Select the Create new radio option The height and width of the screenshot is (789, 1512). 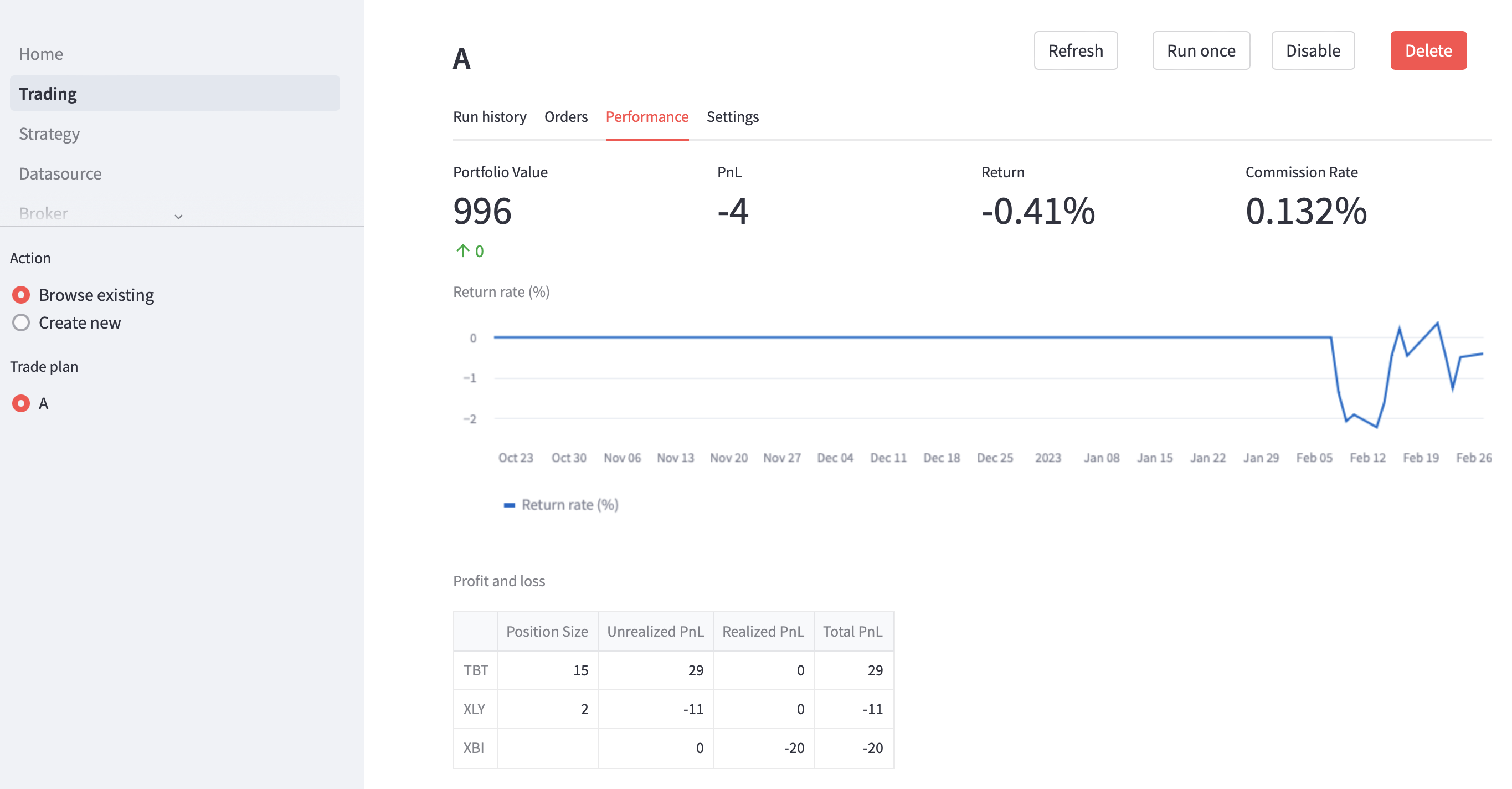pos(21,323)
